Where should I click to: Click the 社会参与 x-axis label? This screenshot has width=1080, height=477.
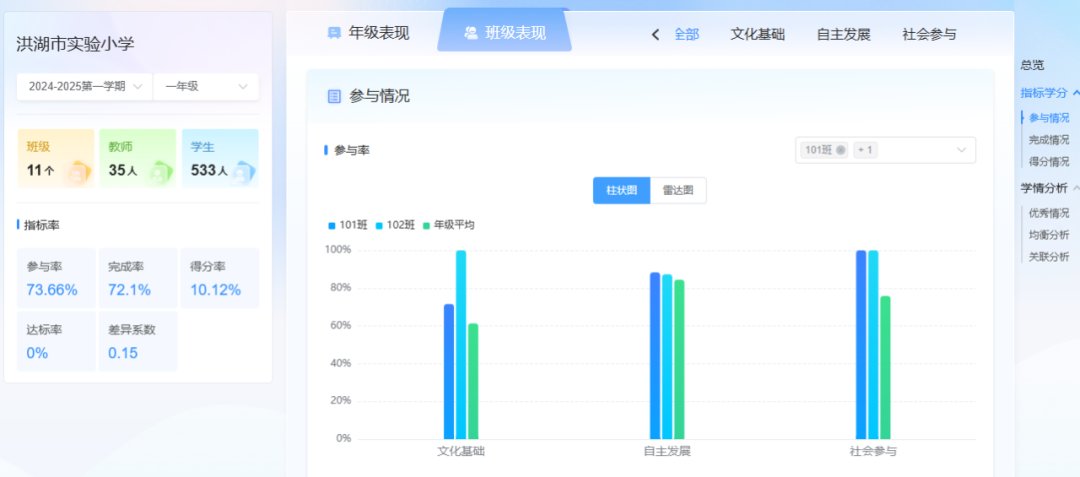(873, 452)
